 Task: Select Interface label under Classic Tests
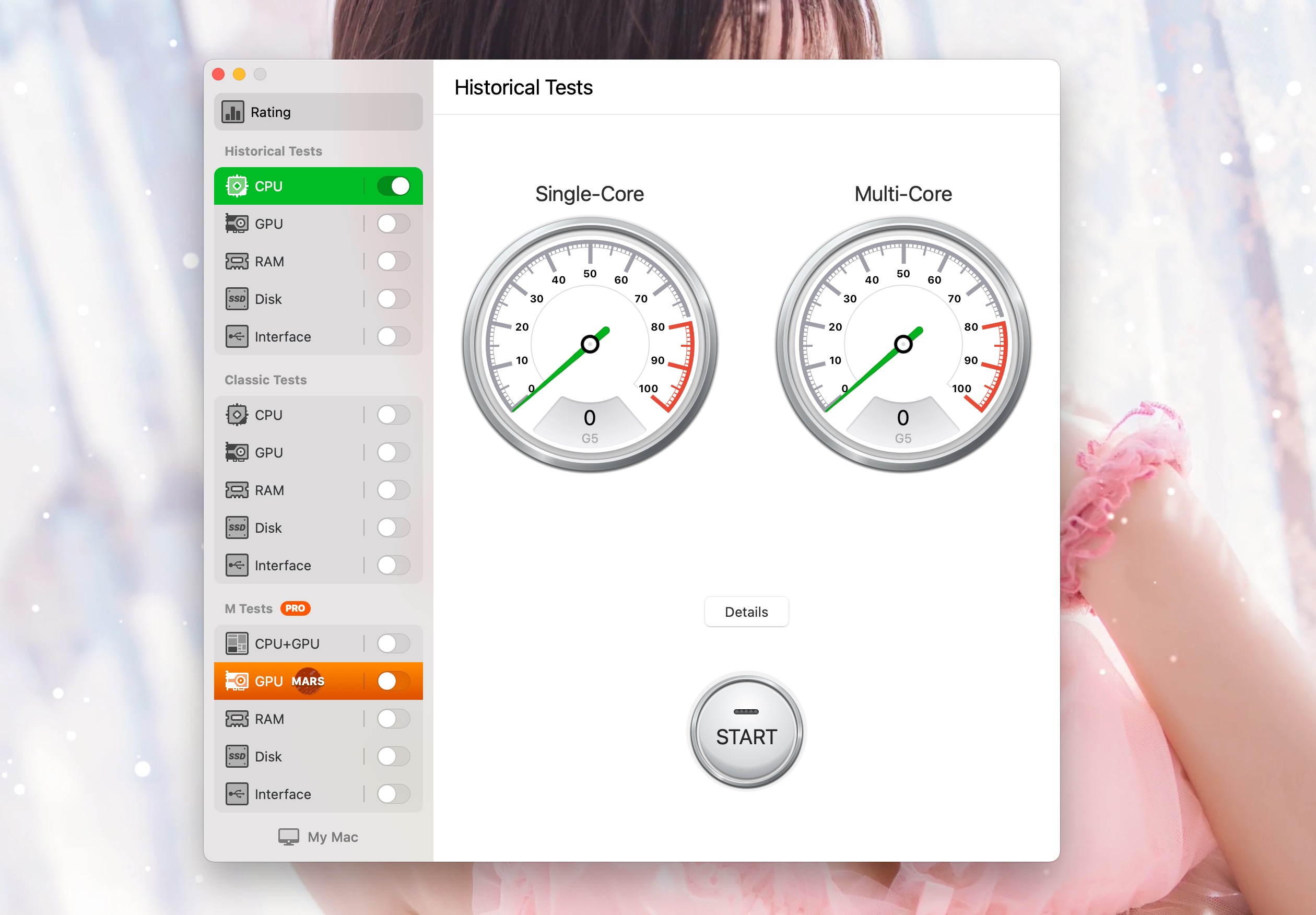(x=283, y=565)
